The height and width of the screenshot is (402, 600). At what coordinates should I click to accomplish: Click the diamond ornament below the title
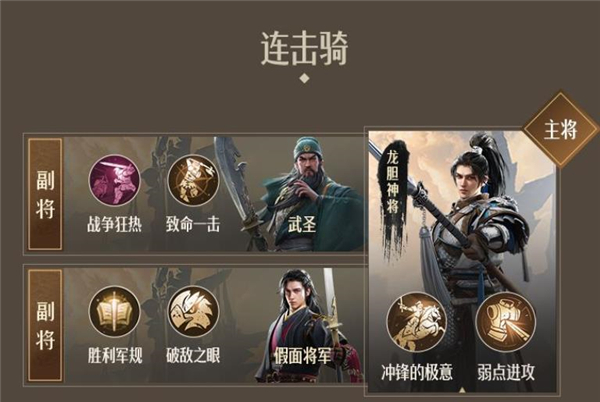pos(304,78)
